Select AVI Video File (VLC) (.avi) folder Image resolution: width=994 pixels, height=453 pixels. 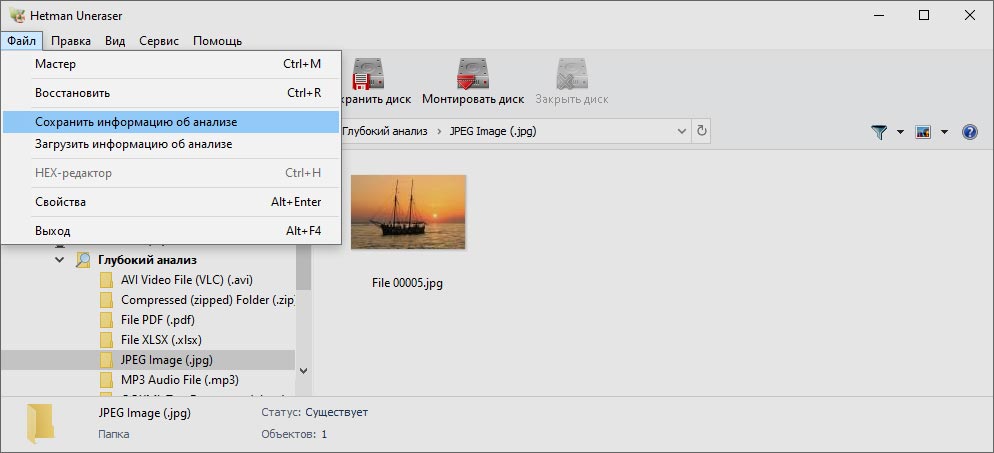point(188,279)
